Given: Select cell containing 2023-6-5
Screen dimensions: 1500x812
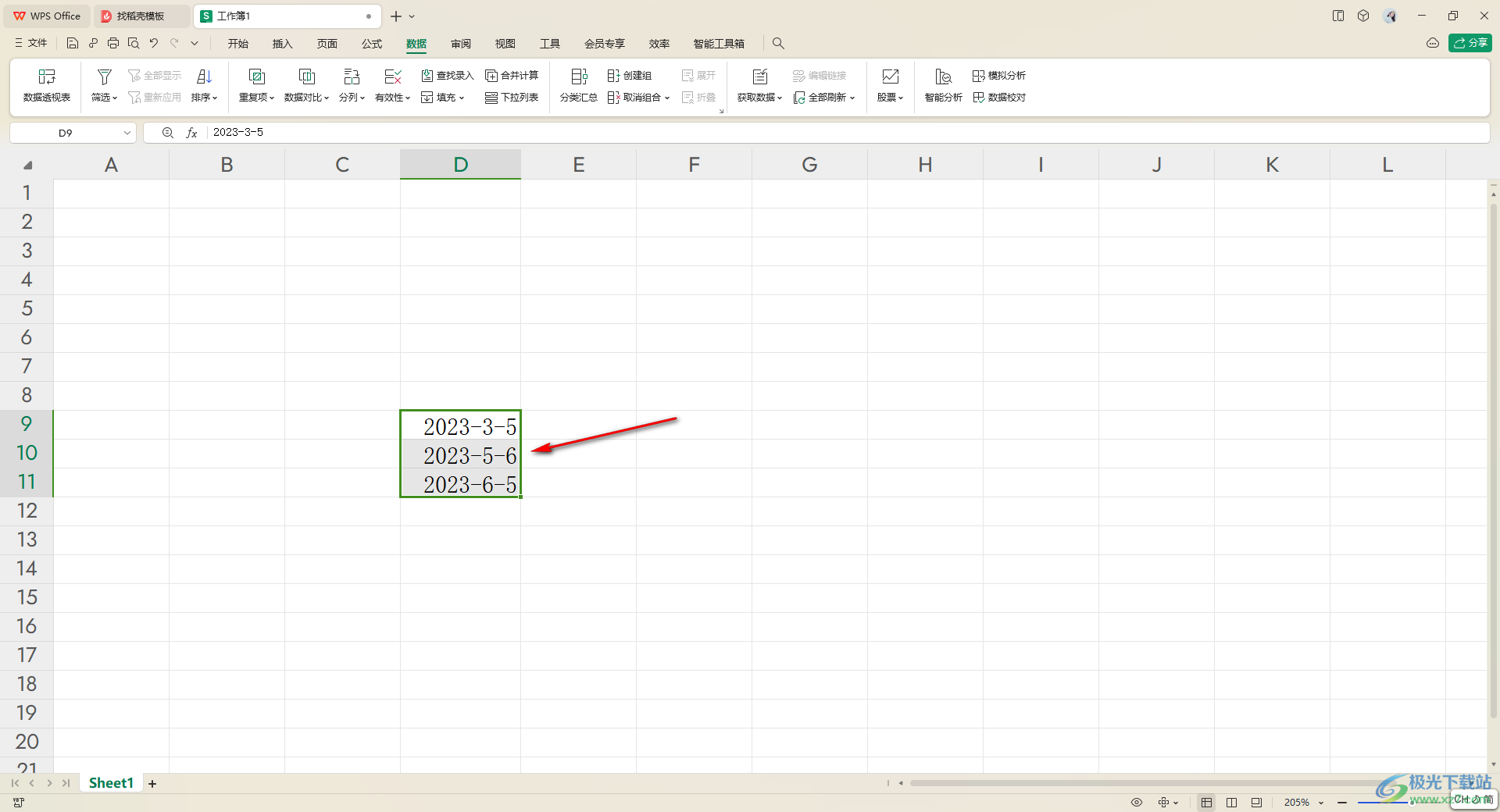Looking at the screenshot, I should 461,483.
